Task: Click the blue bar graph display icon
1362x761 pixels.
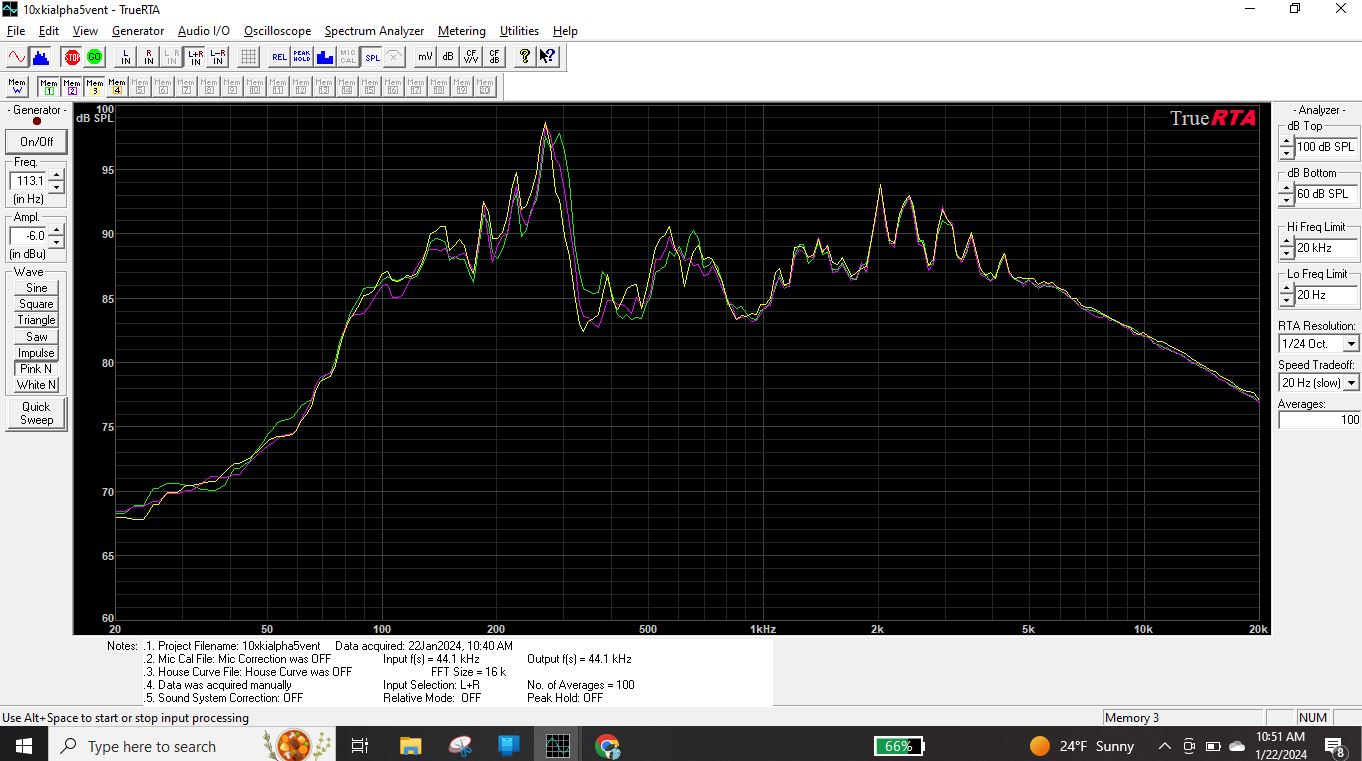Action: tap(325, 57)
